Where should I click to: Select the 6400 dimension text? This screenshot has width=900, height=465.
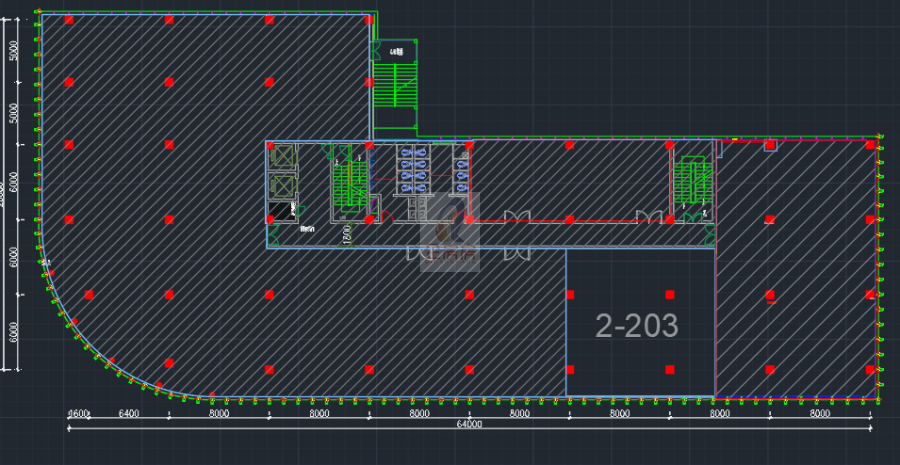pyautogui.click(x=129, y=413)
